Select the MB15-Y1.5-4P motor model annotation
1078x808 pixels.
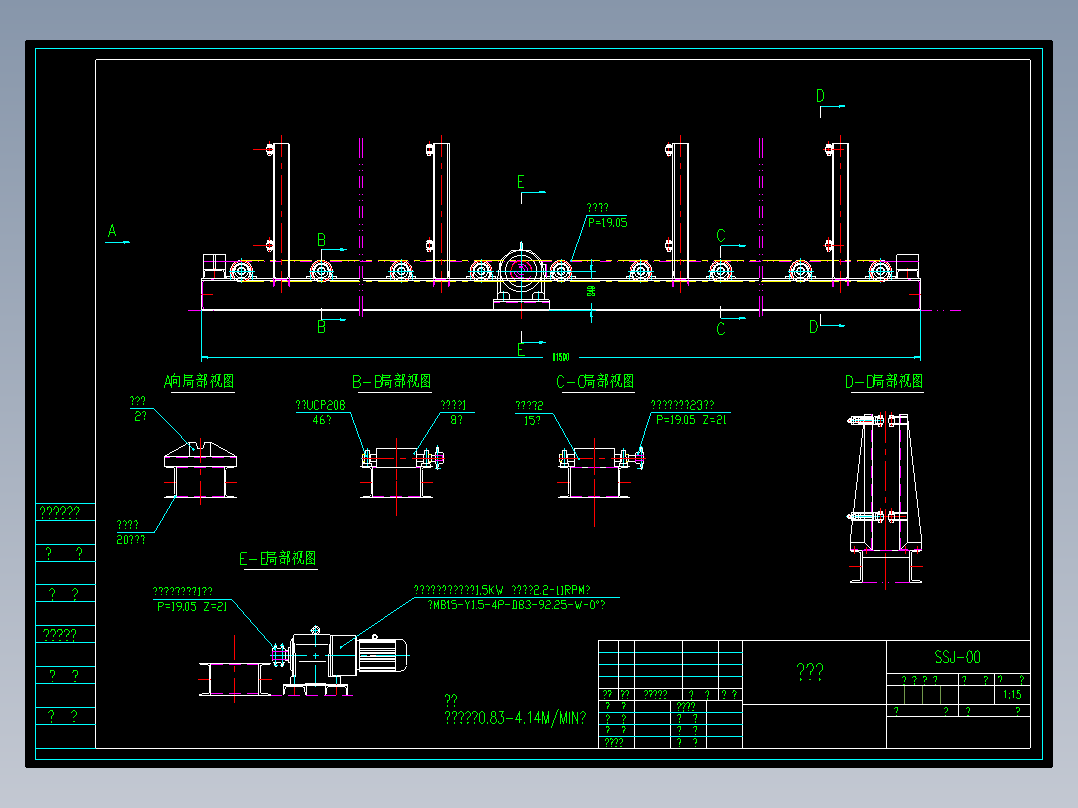[516, 605]
